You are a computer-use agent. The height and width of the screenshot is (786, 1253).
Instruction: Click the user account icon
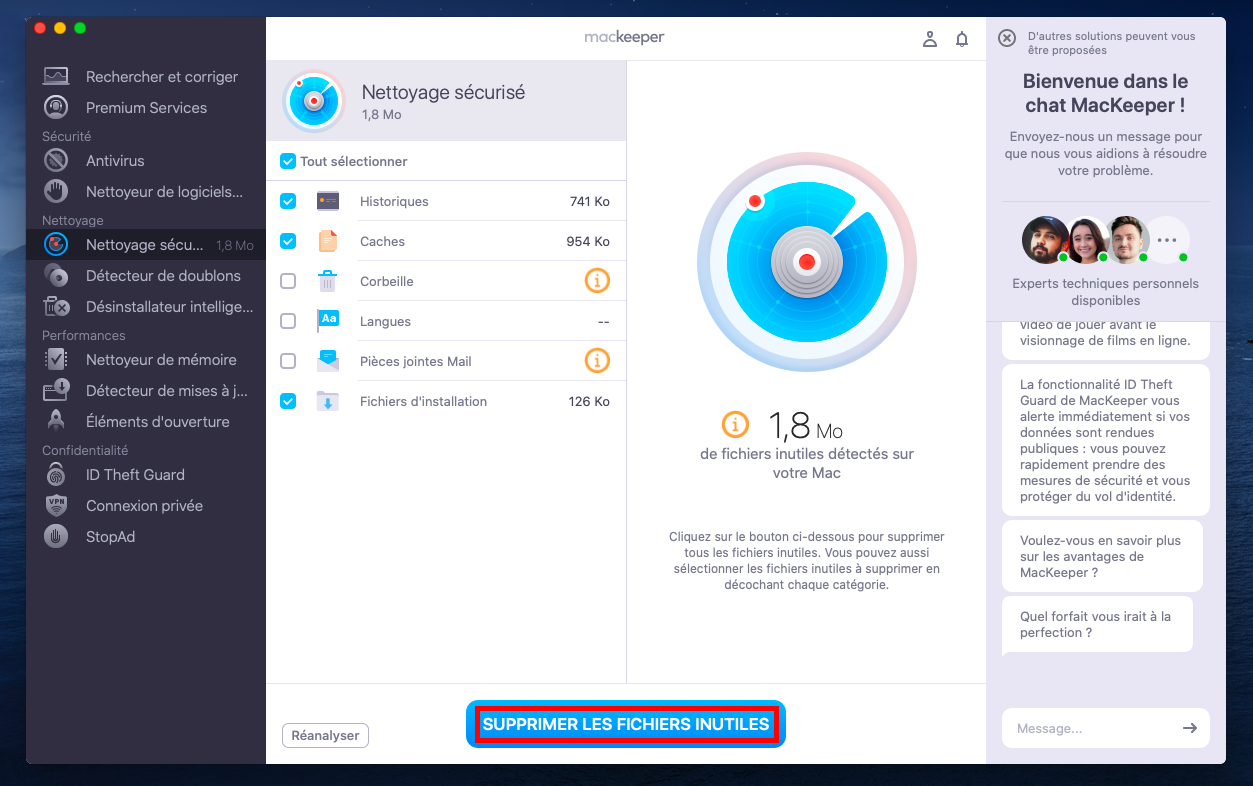[x=929, y=37]
